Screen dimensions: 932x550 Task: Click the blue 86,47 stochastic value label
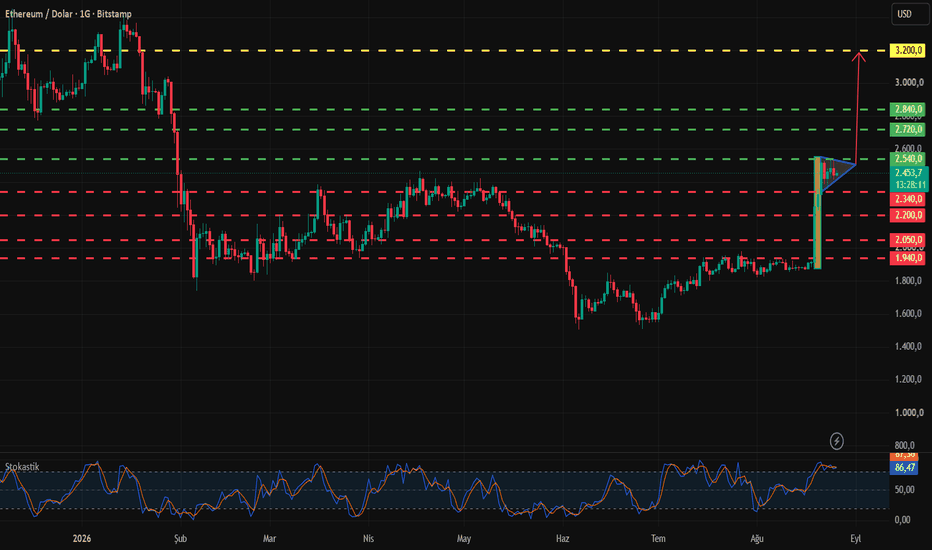904,468
